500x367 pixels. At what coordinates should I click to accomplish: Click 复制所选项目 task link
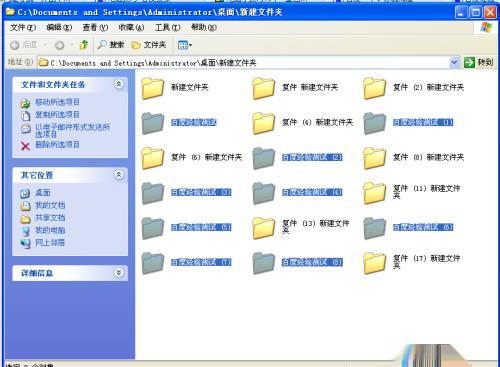point(57,115)
